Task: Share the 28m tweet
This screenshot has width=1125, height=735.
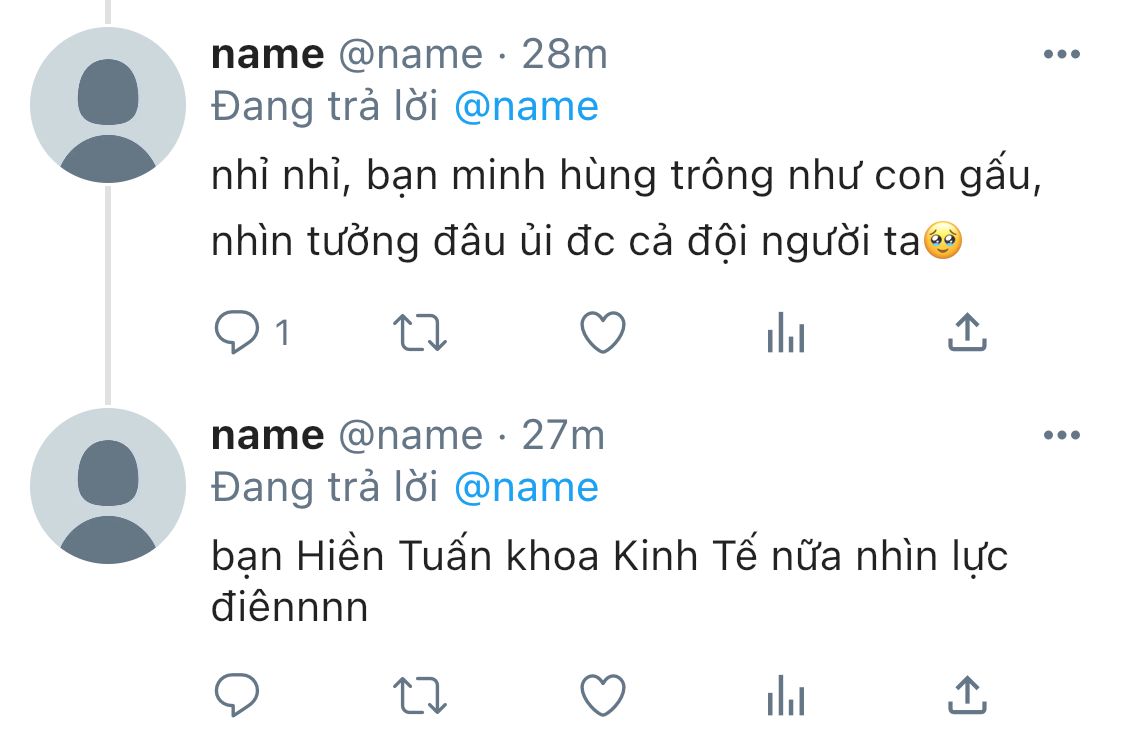Action: [967, 332]
